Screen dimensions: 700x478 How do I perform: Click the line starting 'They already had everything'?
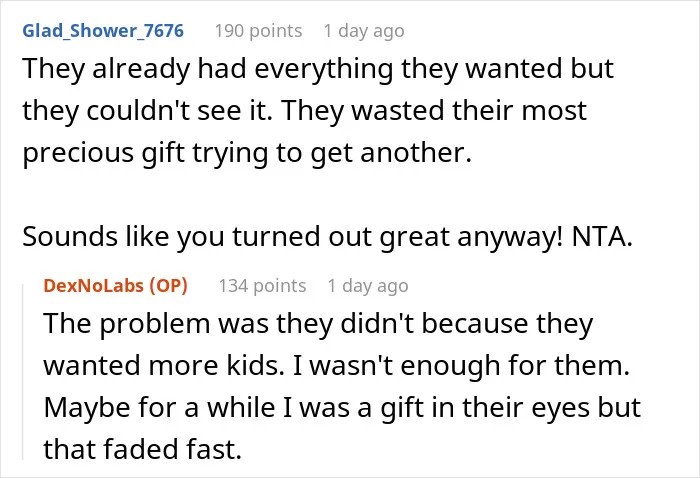(x=318, y=69)
